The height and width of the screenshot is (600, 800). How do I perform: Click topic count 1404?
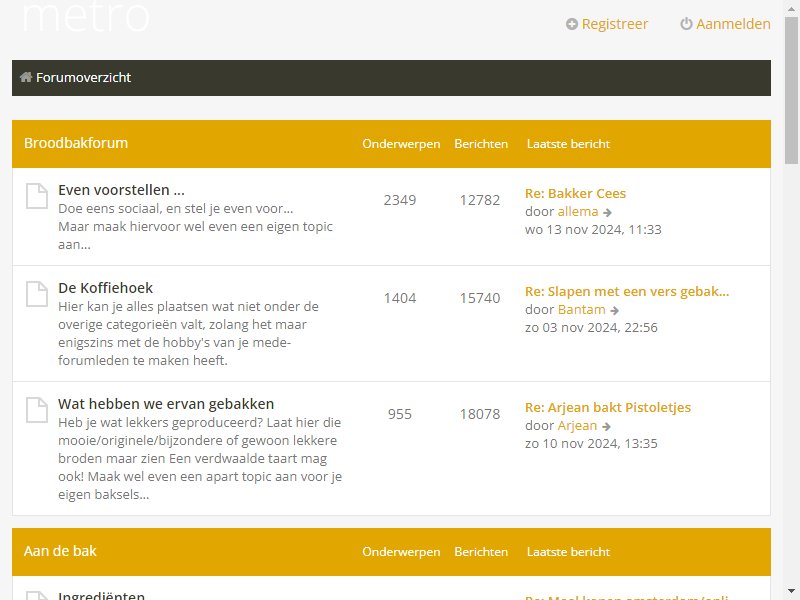coord(399,298)
